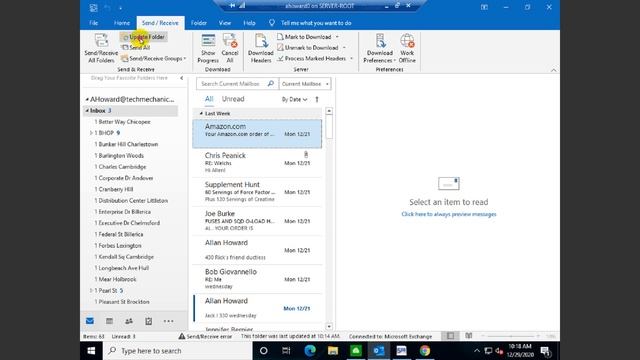Toggle sort order arrow

[317, 99]
